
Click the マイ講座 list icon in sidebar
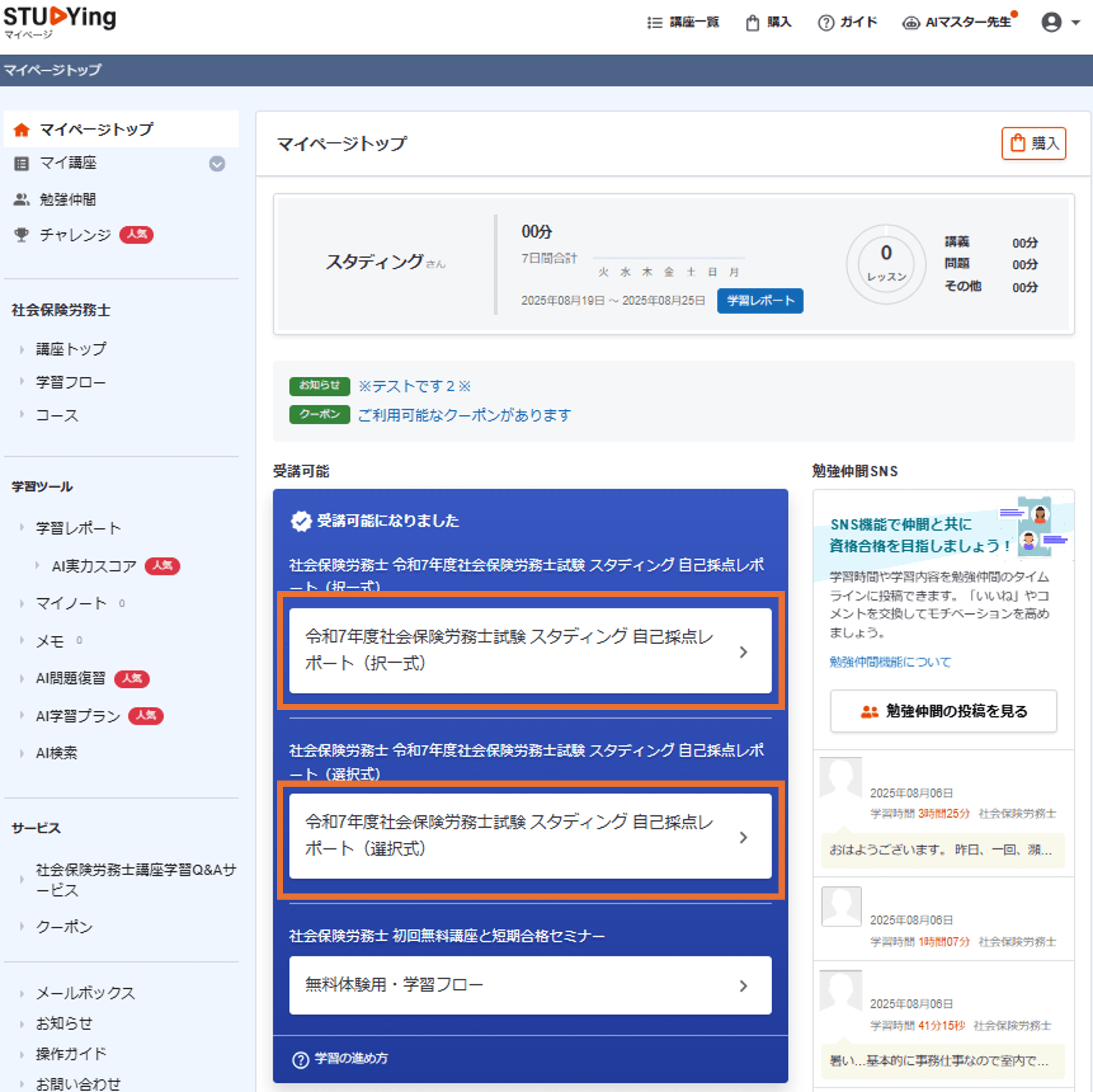[x=22, y=164]
